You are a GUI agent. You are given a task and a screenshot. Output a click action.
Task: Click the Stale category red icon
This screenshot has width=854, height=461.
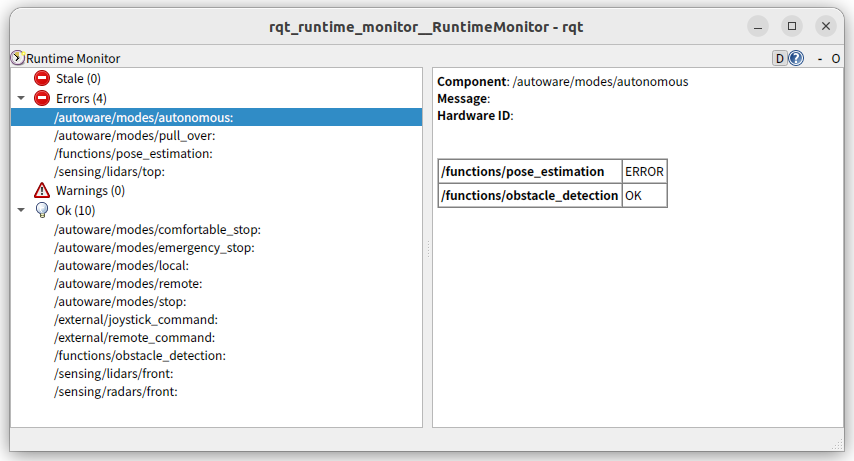[x=42, y=78]
